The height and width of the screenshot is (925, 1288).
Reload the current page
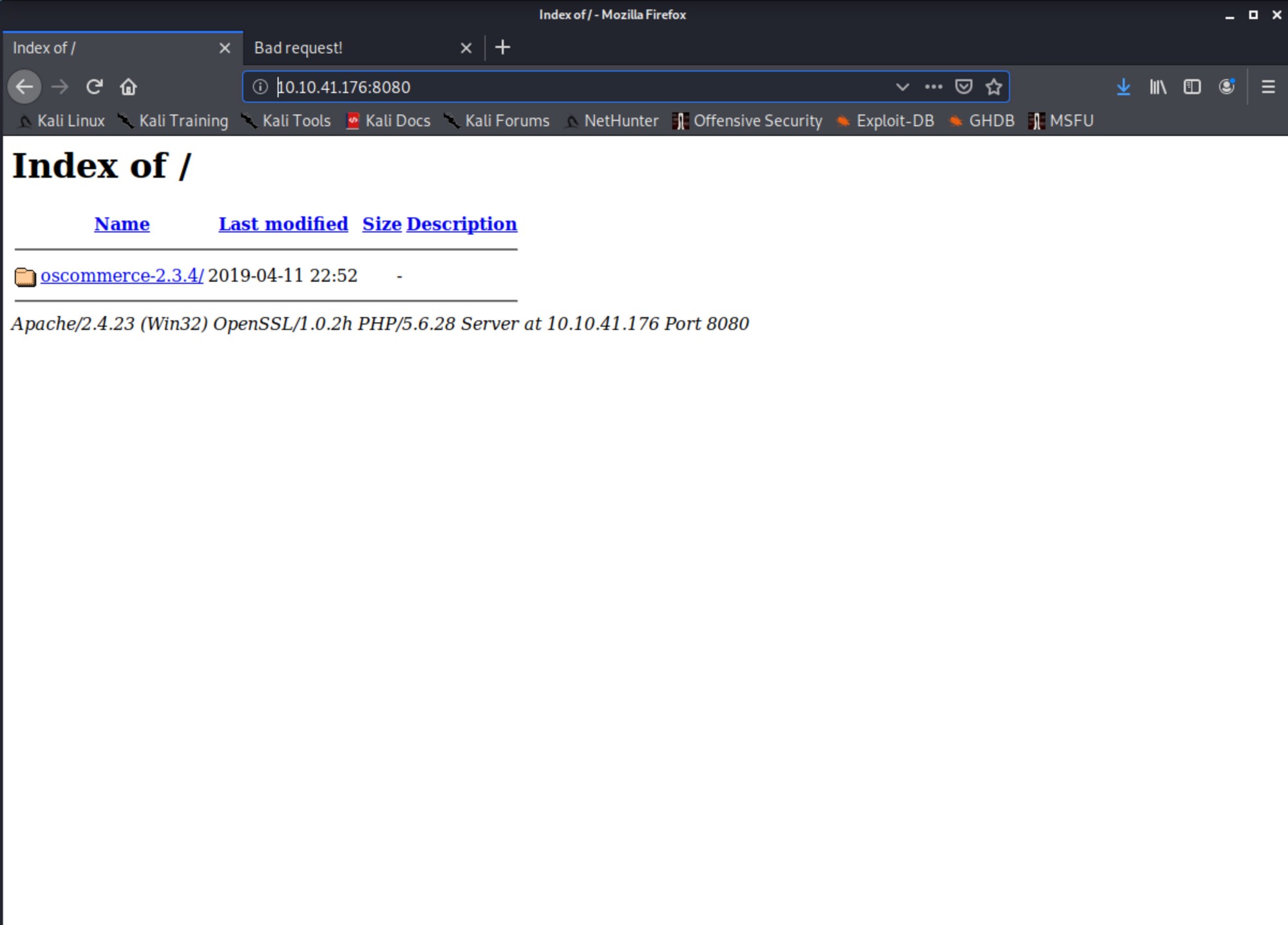tap(95, 87)
